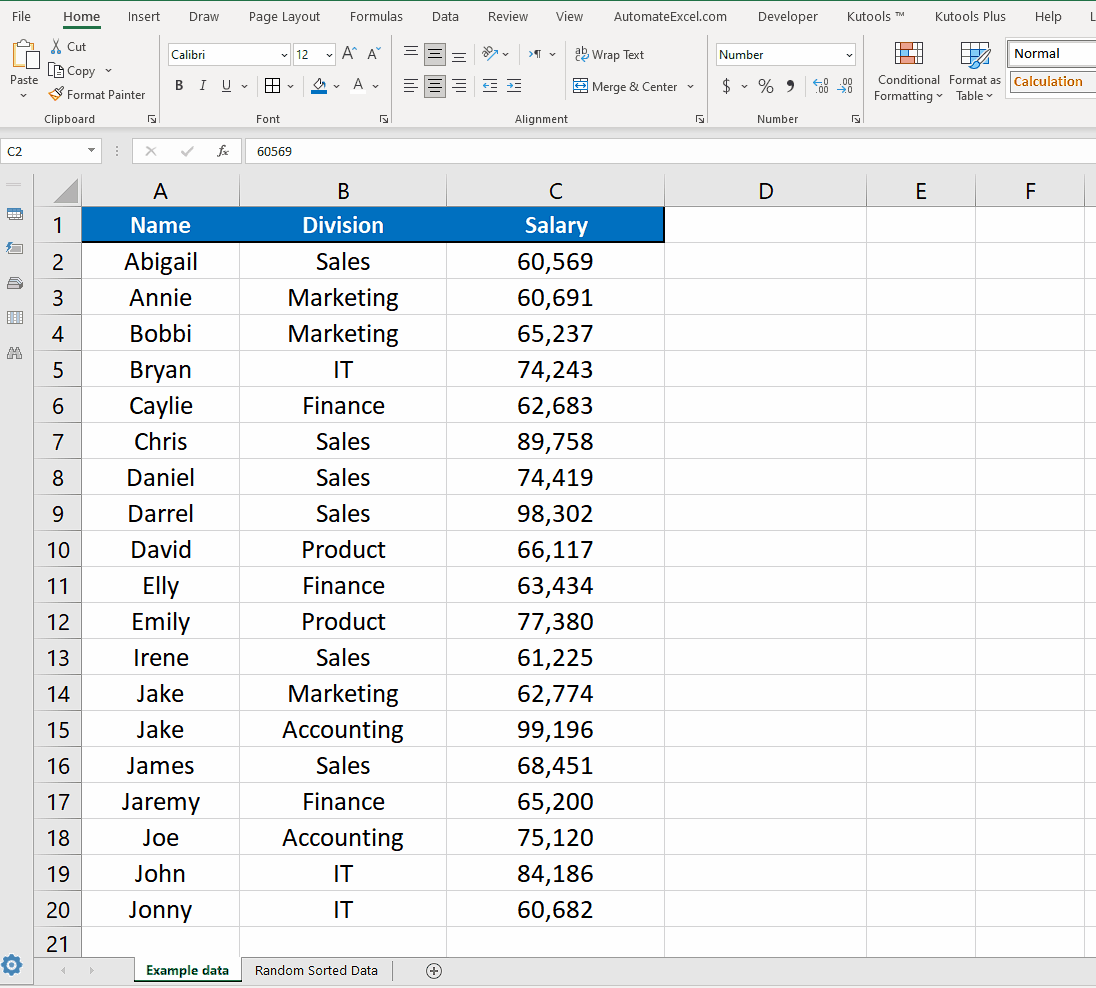Click the new sheet plus button
This screenshot has width=1096, height=988.
[434, 970]
